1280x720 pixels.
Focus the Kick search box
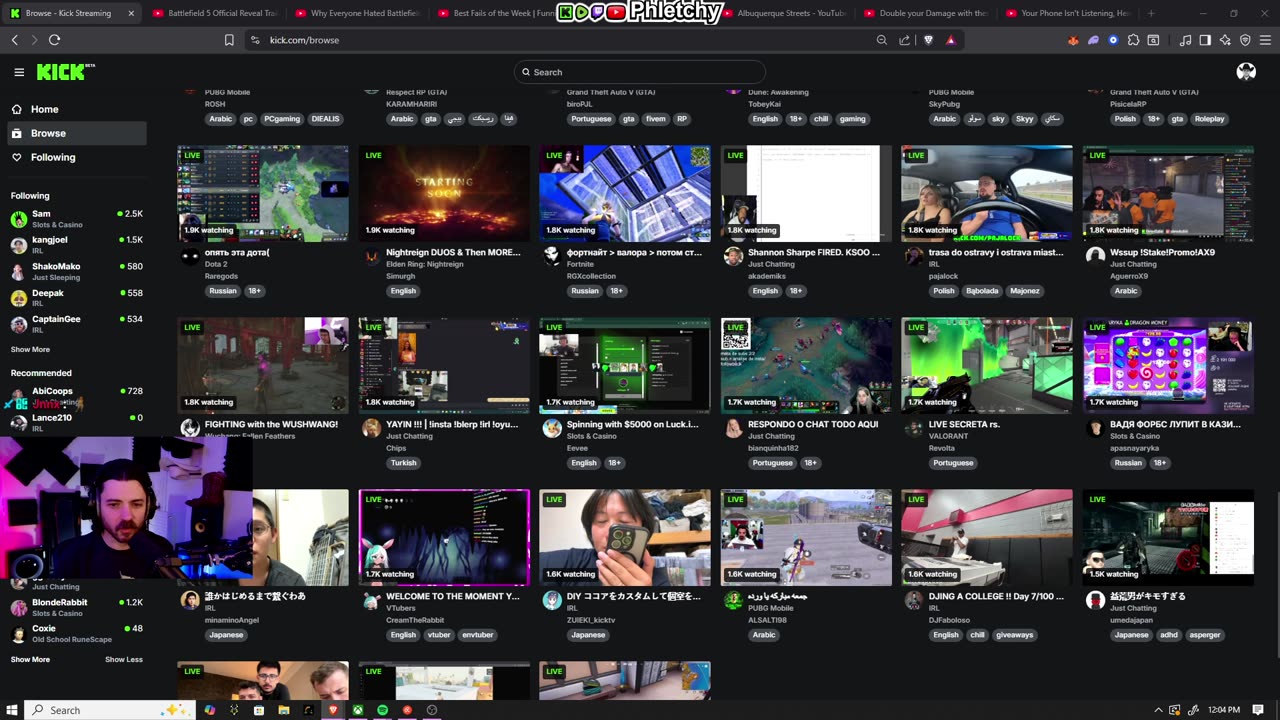(640, 72)
